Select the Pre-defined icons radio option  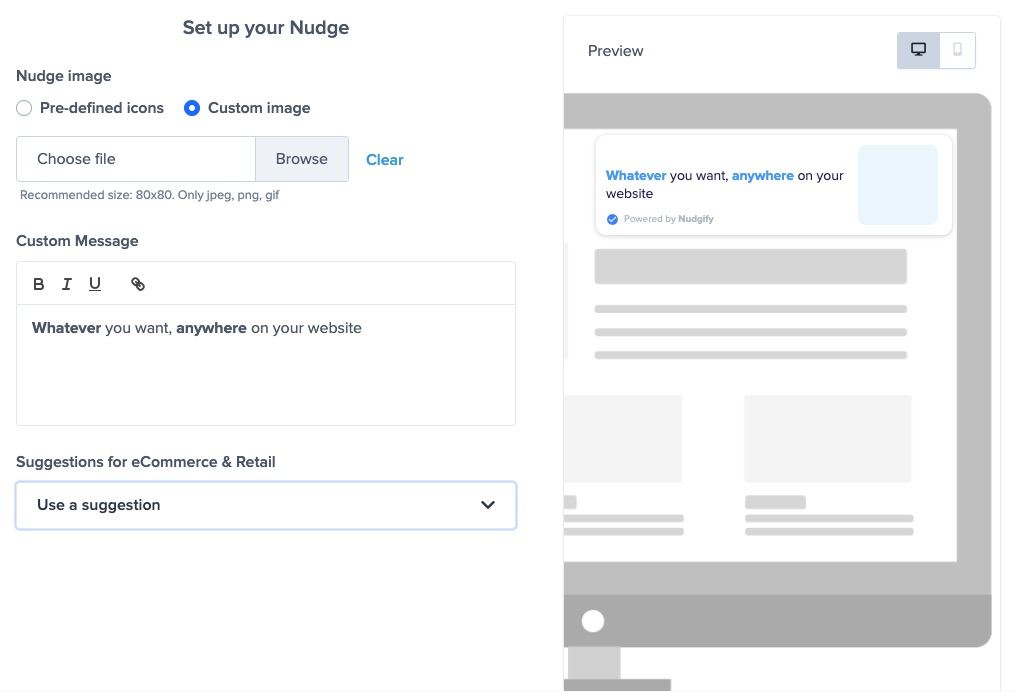[x=24, y=108]
